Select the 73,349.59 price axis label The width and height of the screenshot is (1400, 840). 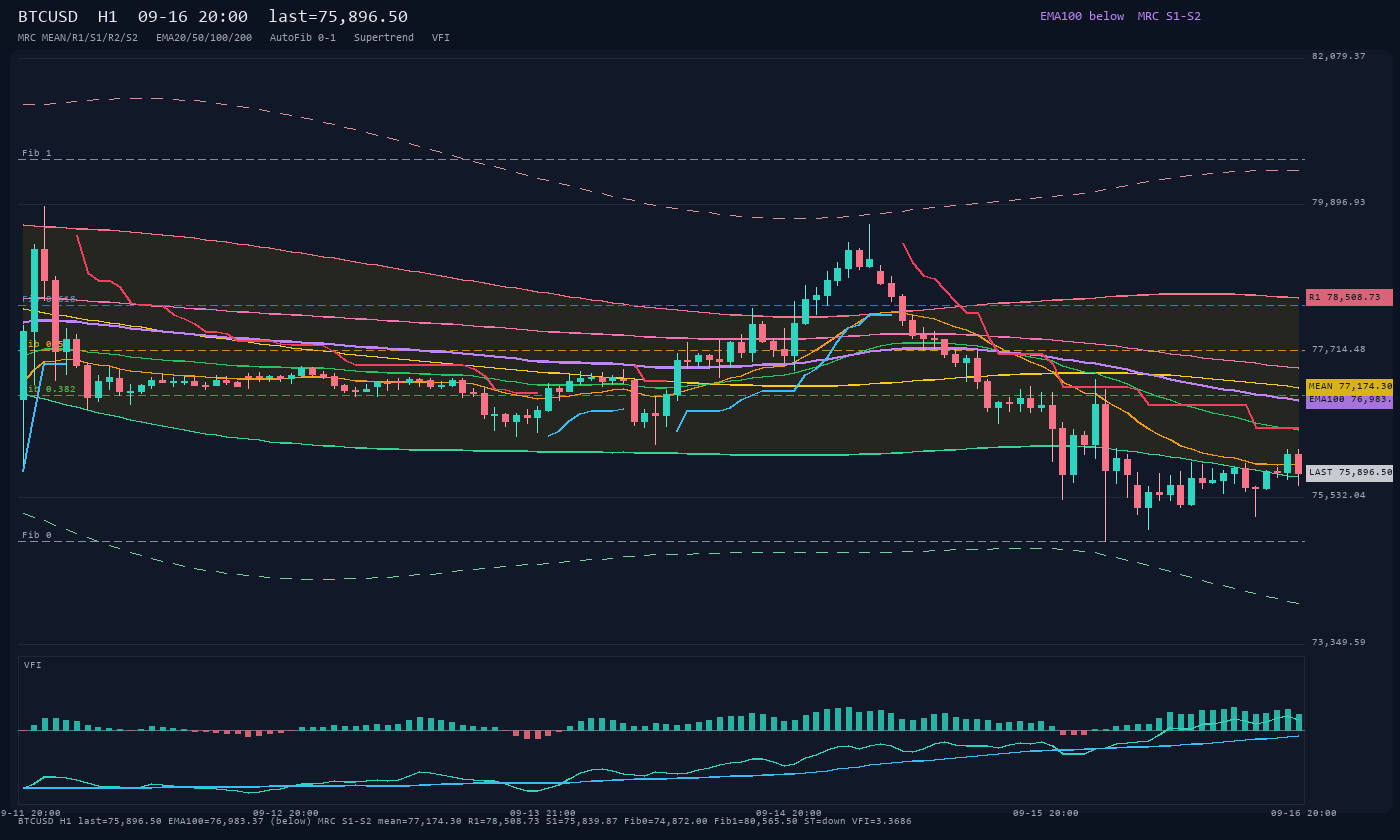tap(1338, 642)
